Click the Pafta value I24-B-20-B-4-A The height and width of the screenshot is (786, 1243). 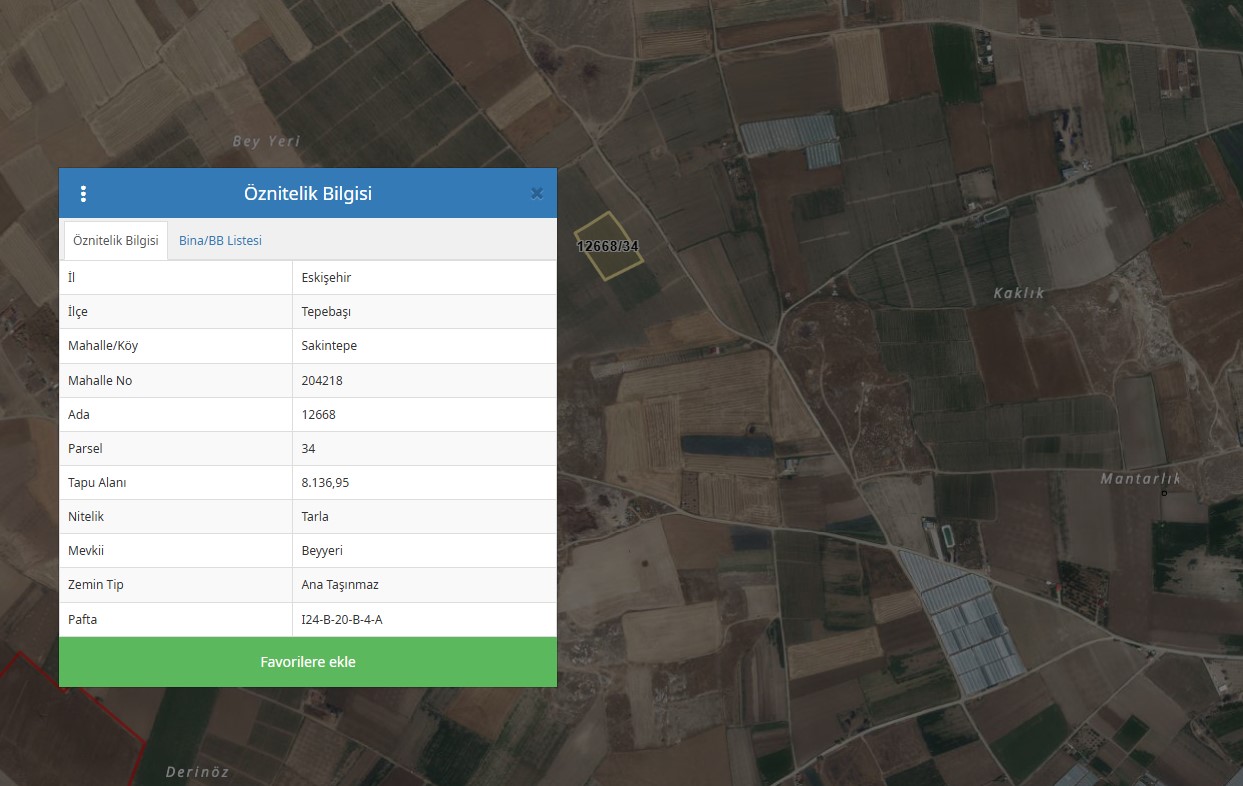point(342,620)
